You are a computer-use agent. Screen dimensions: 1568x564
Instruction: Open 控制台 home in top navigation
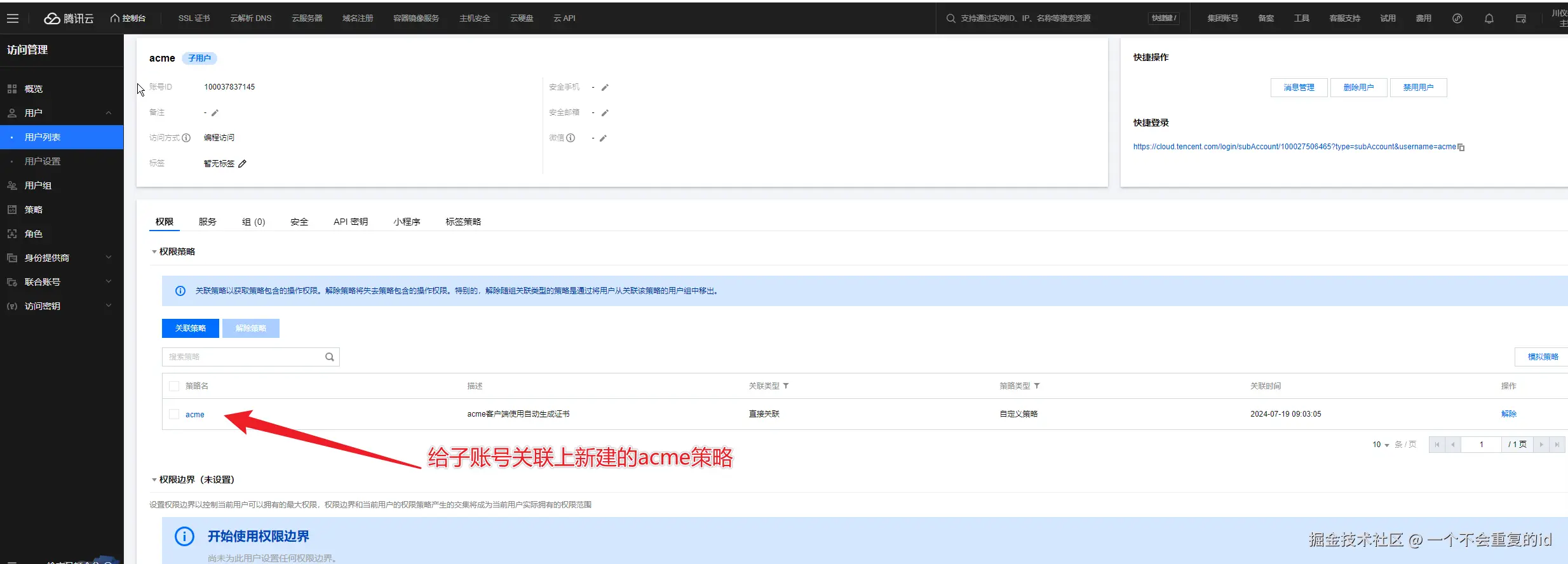(128, 18)
